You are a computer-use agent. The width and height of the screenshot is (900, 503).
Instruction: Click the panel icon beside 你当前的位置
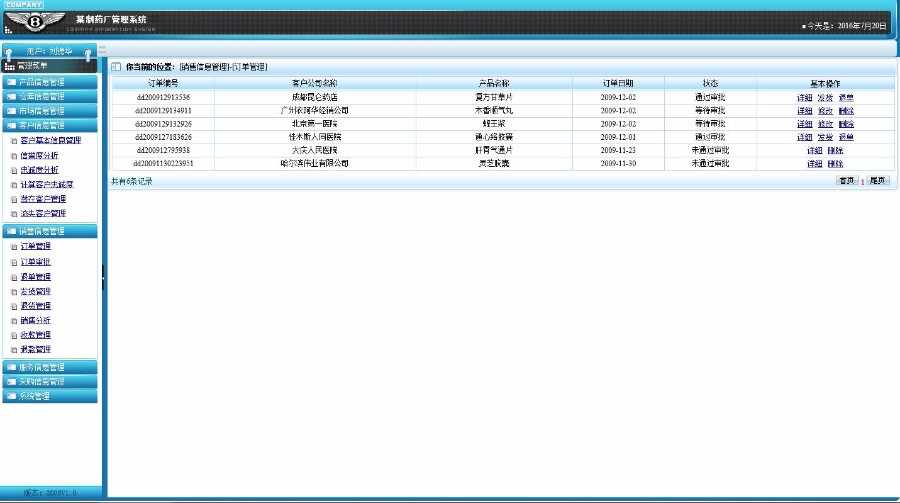pos(116,67)
